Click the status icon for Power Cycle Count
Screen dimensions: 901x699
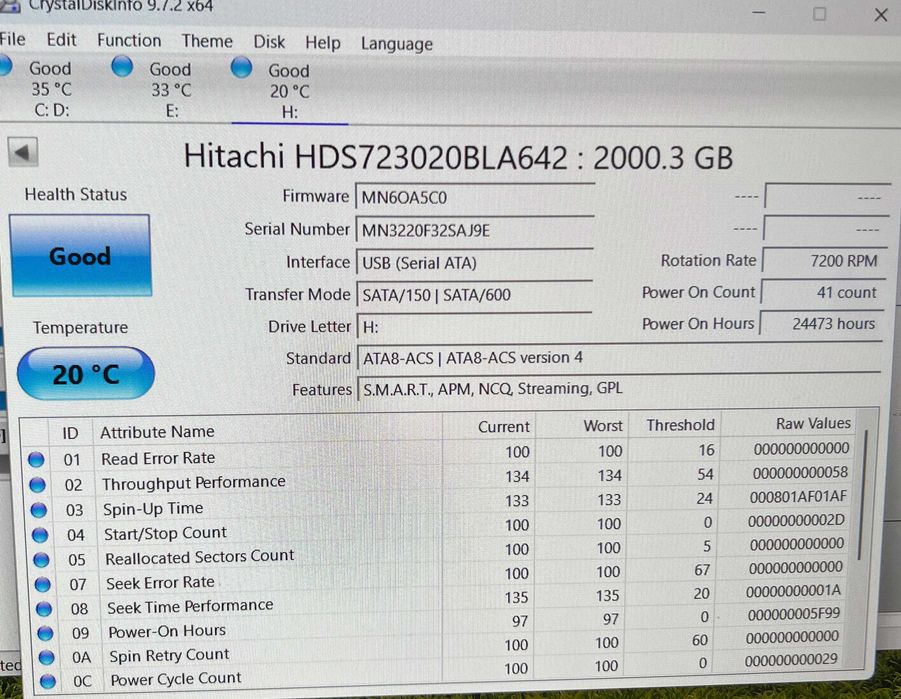pyautogui.click(x=48, y=681)
